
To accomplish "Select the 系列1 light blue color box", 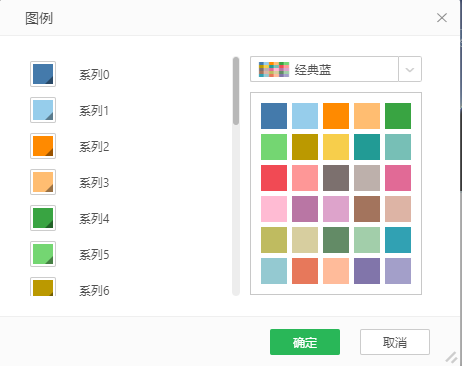I will tap(43, 110).
